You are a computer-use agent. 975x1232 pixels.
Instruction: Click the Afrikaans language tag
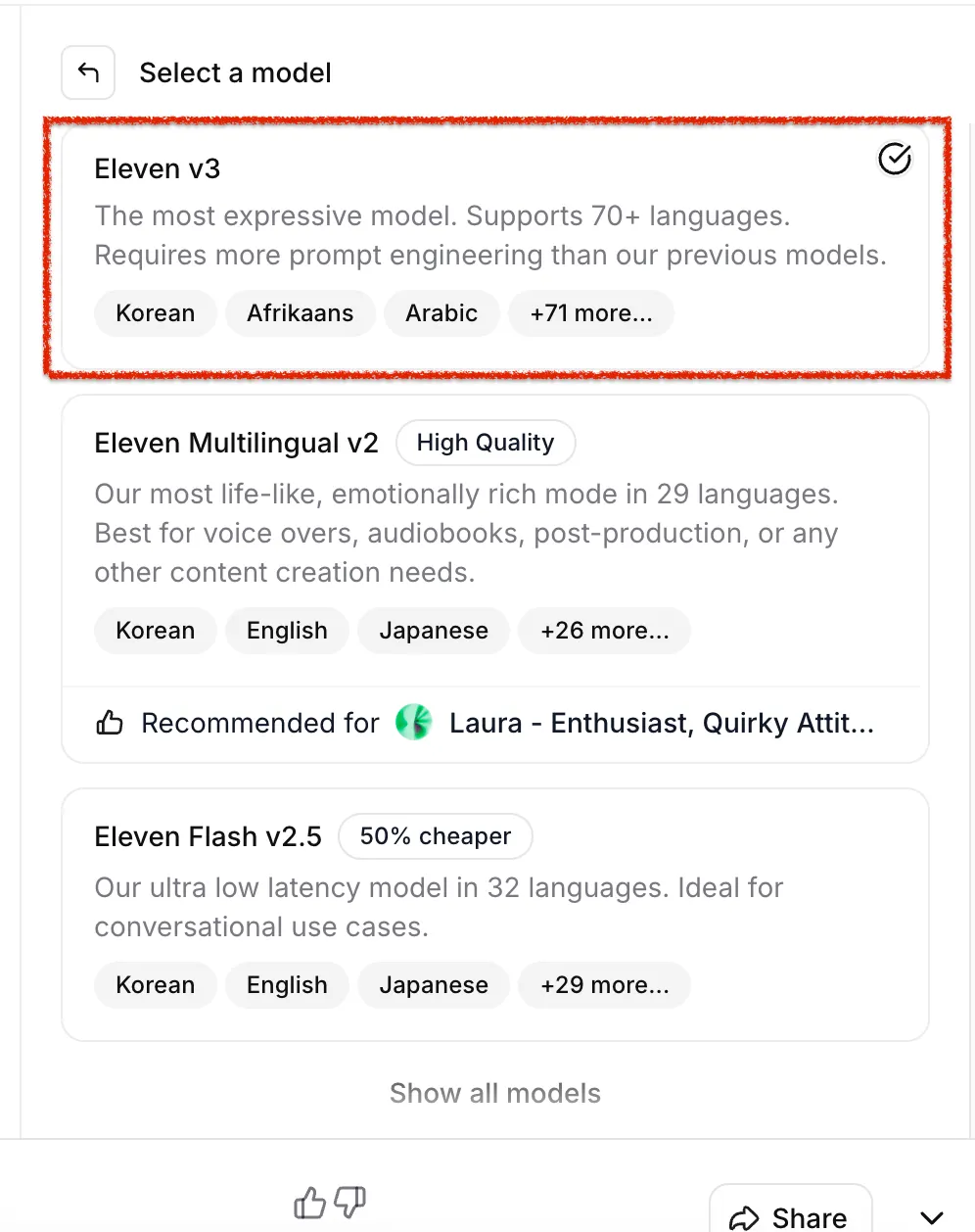pyautogui.click(x=300, y=313)
